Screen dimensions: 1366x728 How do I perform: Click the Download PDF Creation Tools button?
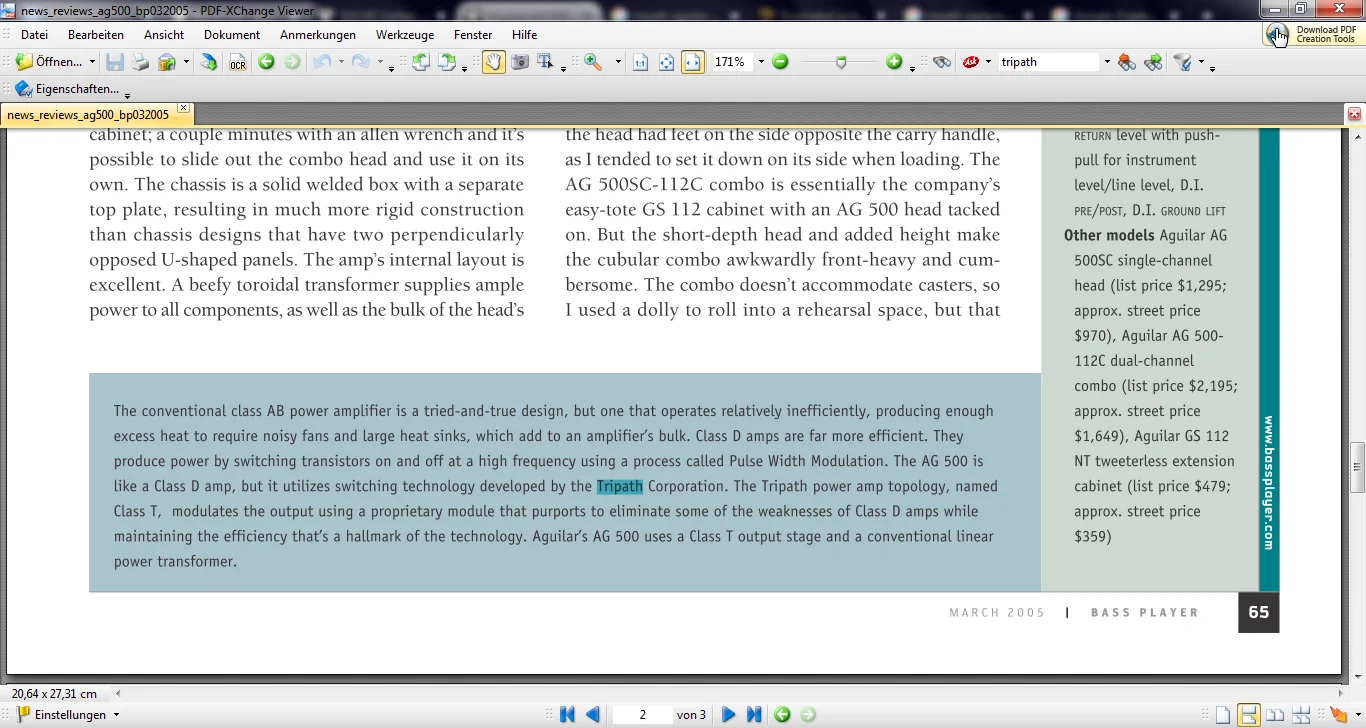(1312, 34)
